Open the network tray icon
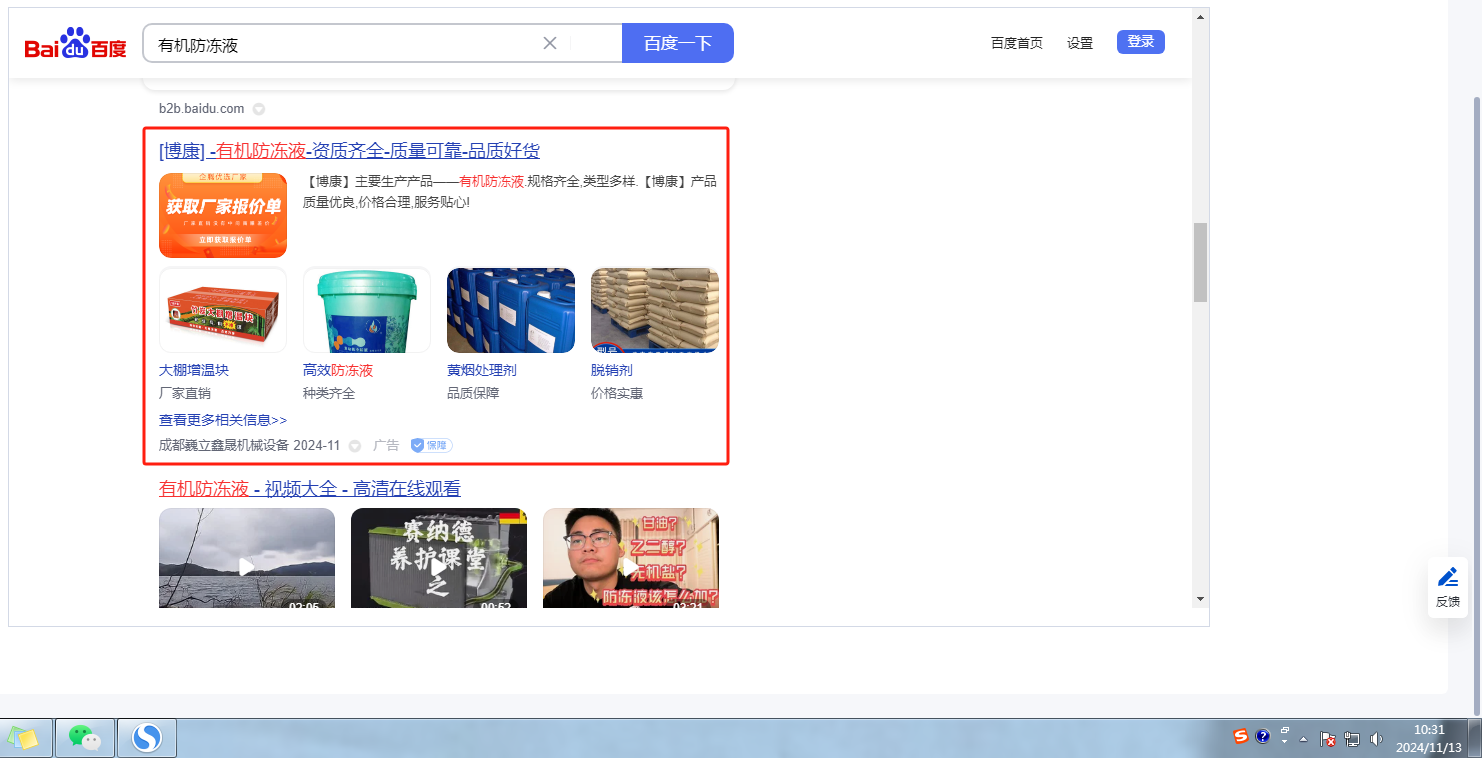The height and width of the screenshot is (758, 1482). [1352, 739]
